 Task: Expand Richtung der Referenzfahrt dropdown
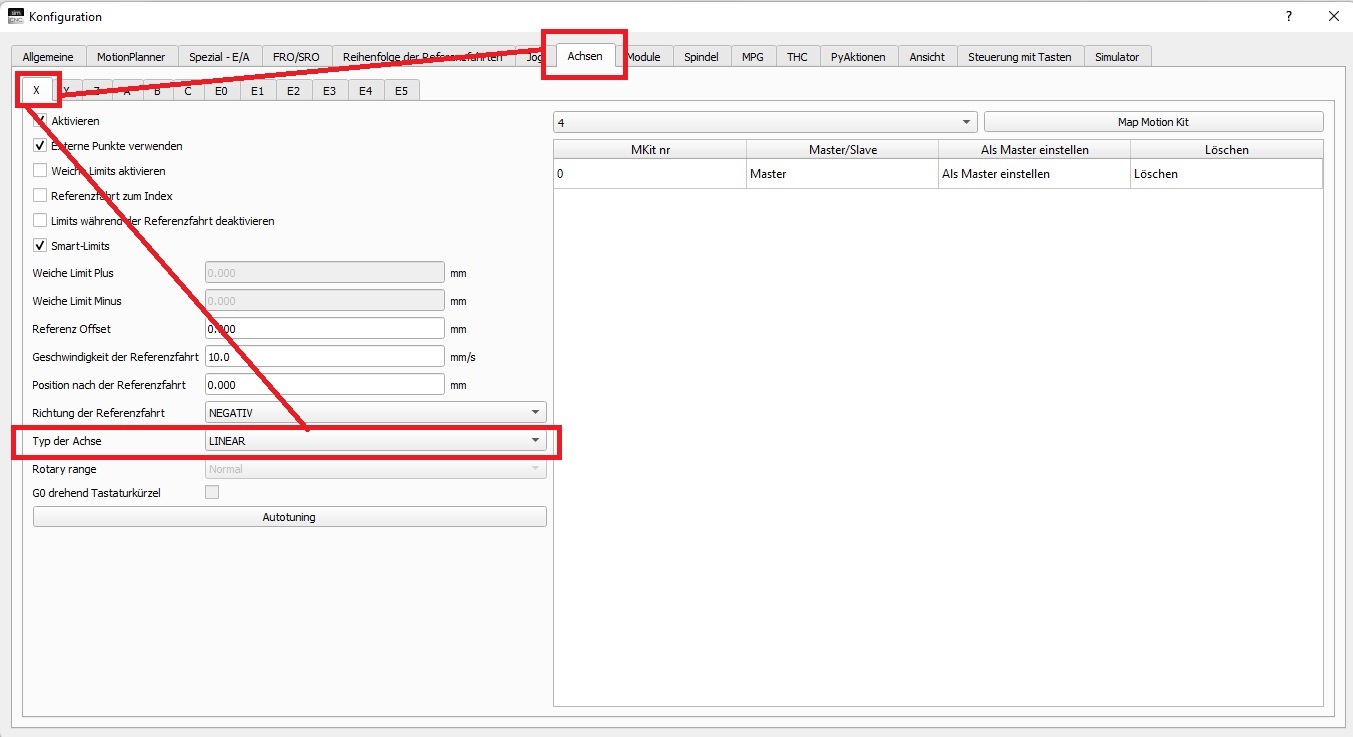(x=375, y=413)
